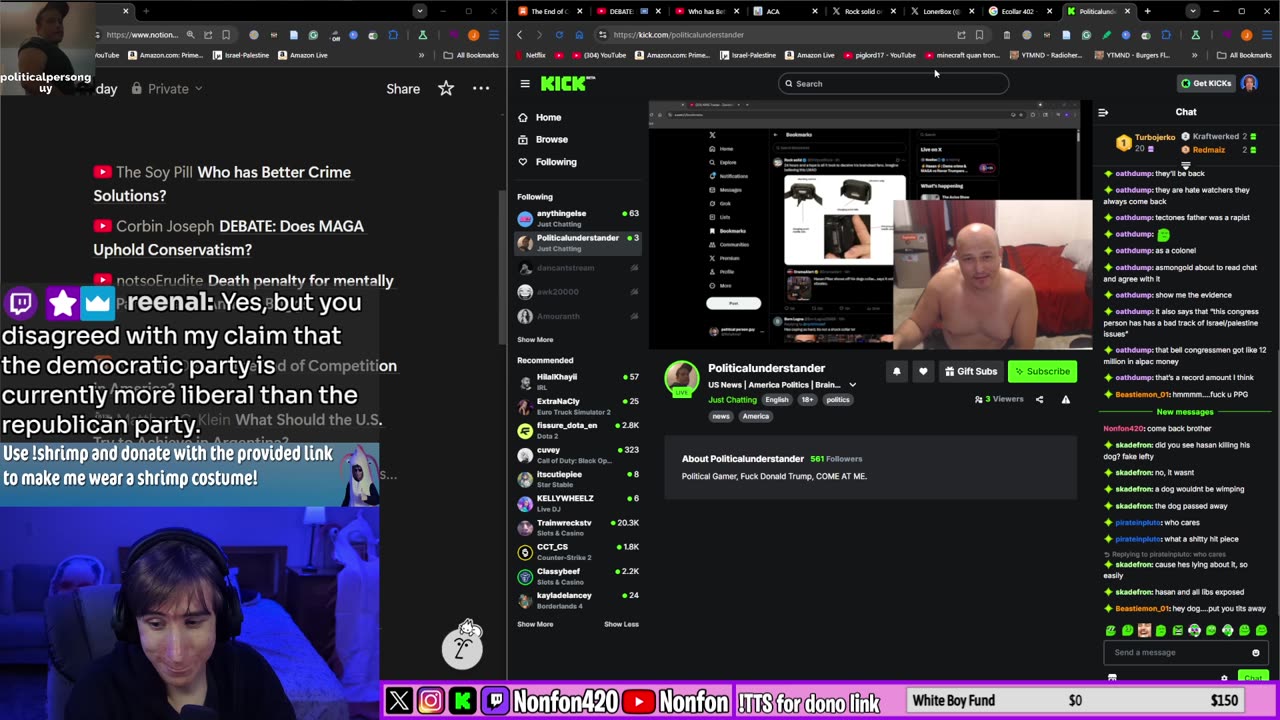The height and width of the screenshot is (720, 1280).
Task: Expand the stream title chevron
Action: pos(852,385)
